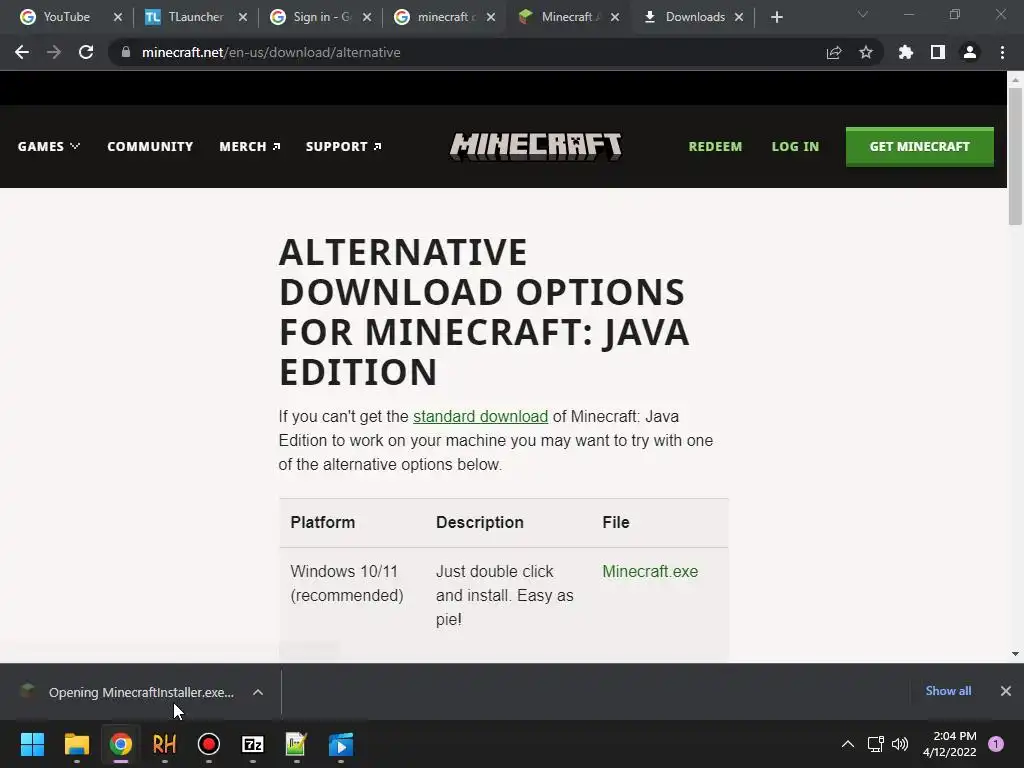
Task: Click the GET MINECRAFT button
Action: pos(920,146)
